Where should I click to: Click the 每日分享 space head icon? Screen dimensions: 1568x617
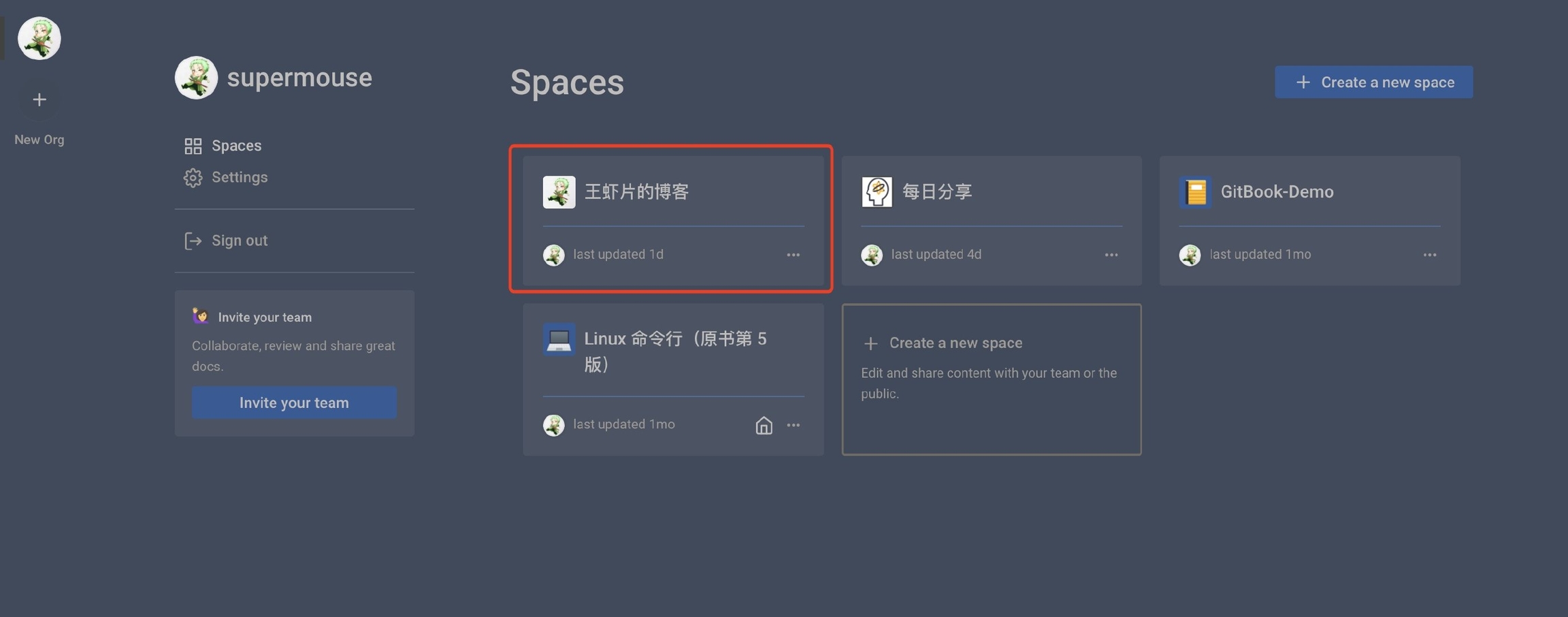(877, 192)
